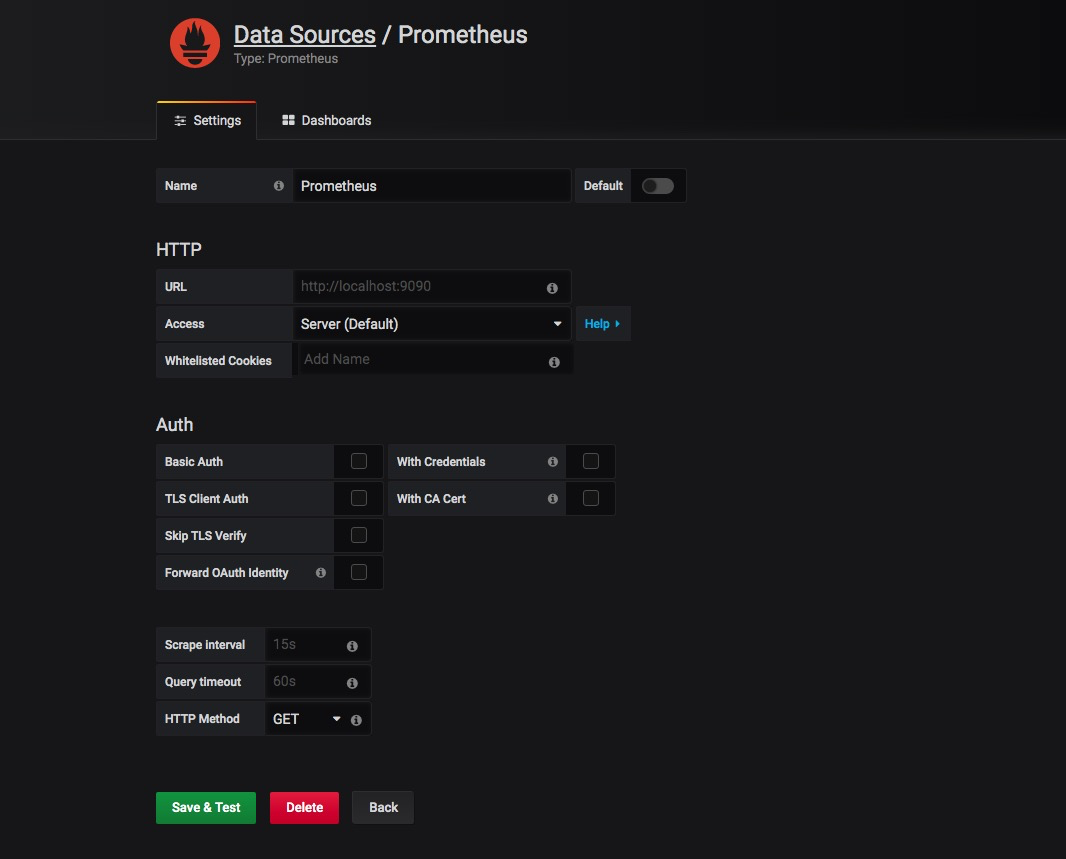Image resolution: width=1066 pixels, height=859 pixels.
Task: Open the Access dropdown showing Server (Default)
Action: click(431, 324)
